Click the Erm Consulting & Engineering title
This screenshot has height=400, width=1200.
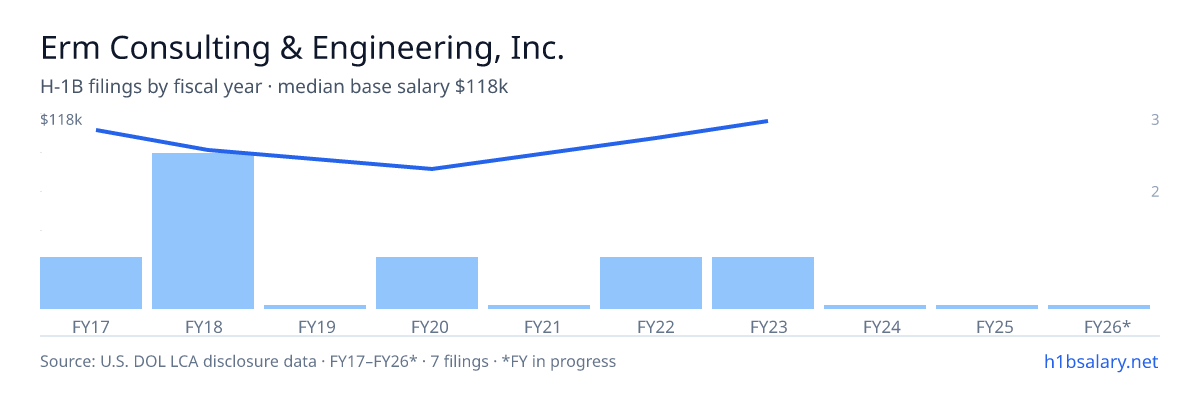pos(302,48)
